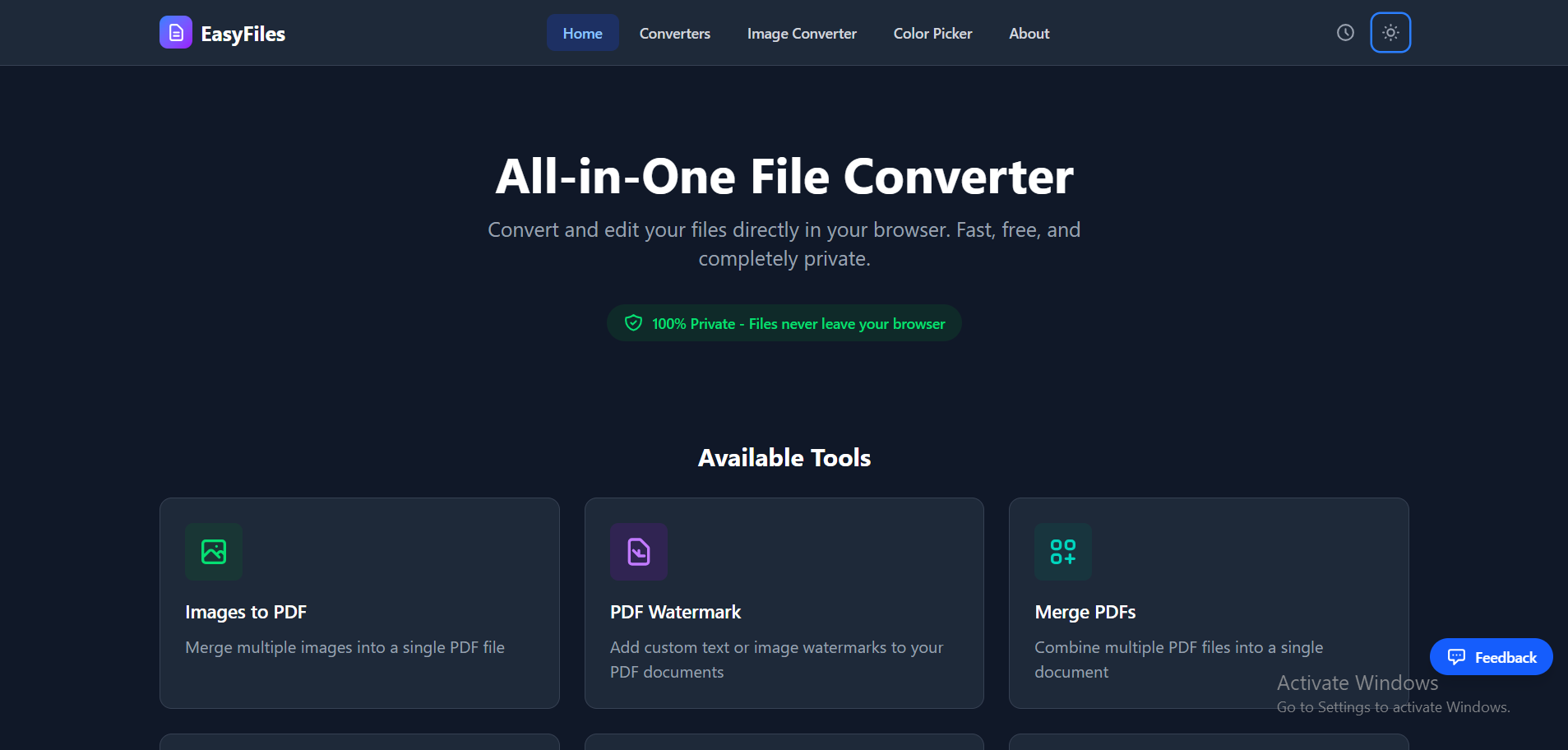This screenshot has width=1568, height=750.
Task: Click the speech bubble on the Feedback button
Action: [x=1456, y=656]
